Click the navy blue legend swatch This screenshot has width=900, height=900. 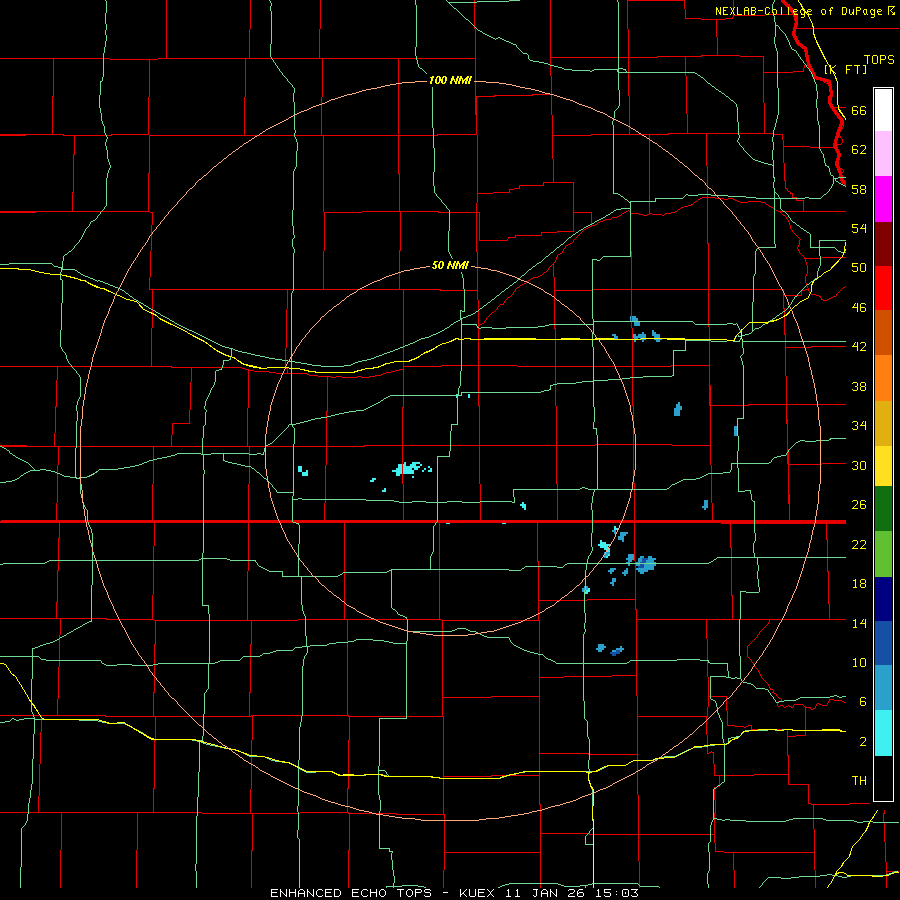click(883, 599)
